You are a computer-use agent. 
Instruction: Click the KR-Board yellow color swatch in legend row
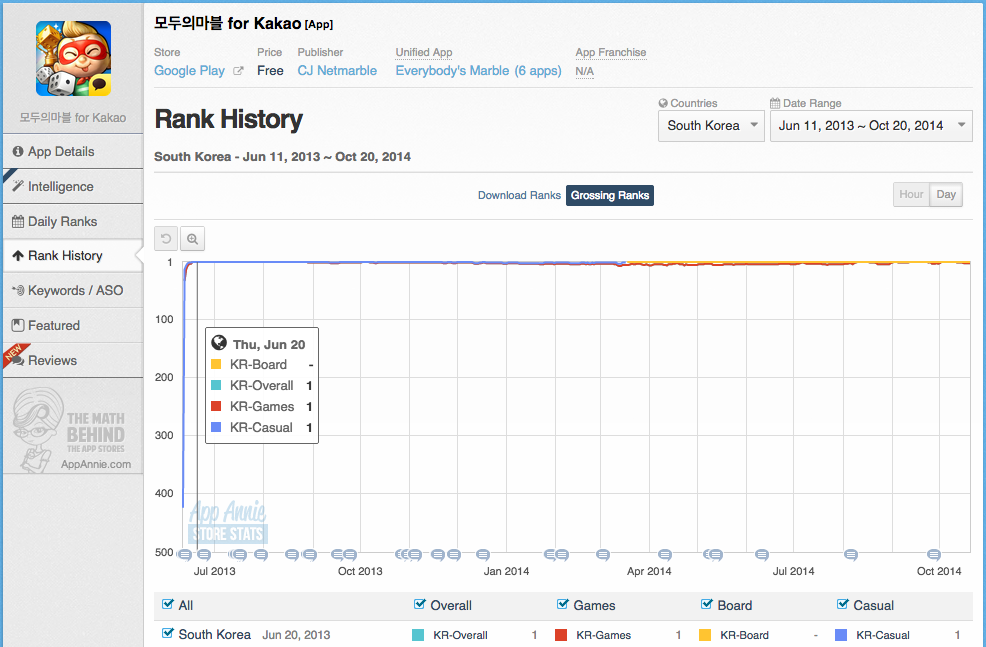705,635
